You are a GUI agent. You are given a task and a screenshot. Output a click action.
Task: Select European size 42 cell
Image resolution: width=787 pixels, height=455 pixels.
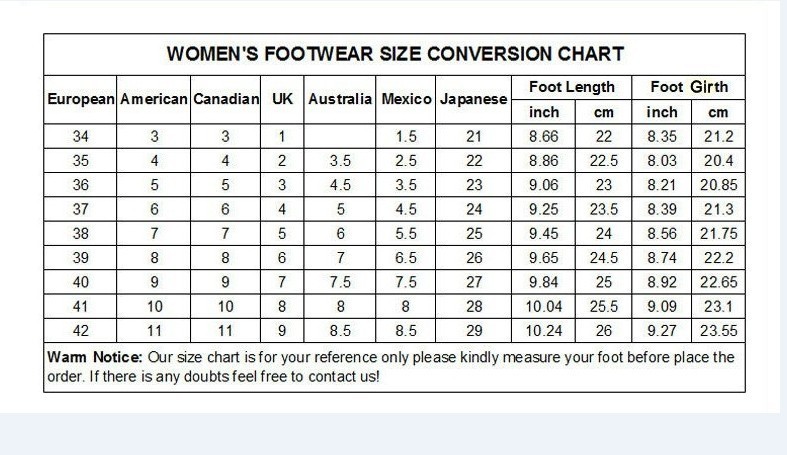(x=80, y=331)
